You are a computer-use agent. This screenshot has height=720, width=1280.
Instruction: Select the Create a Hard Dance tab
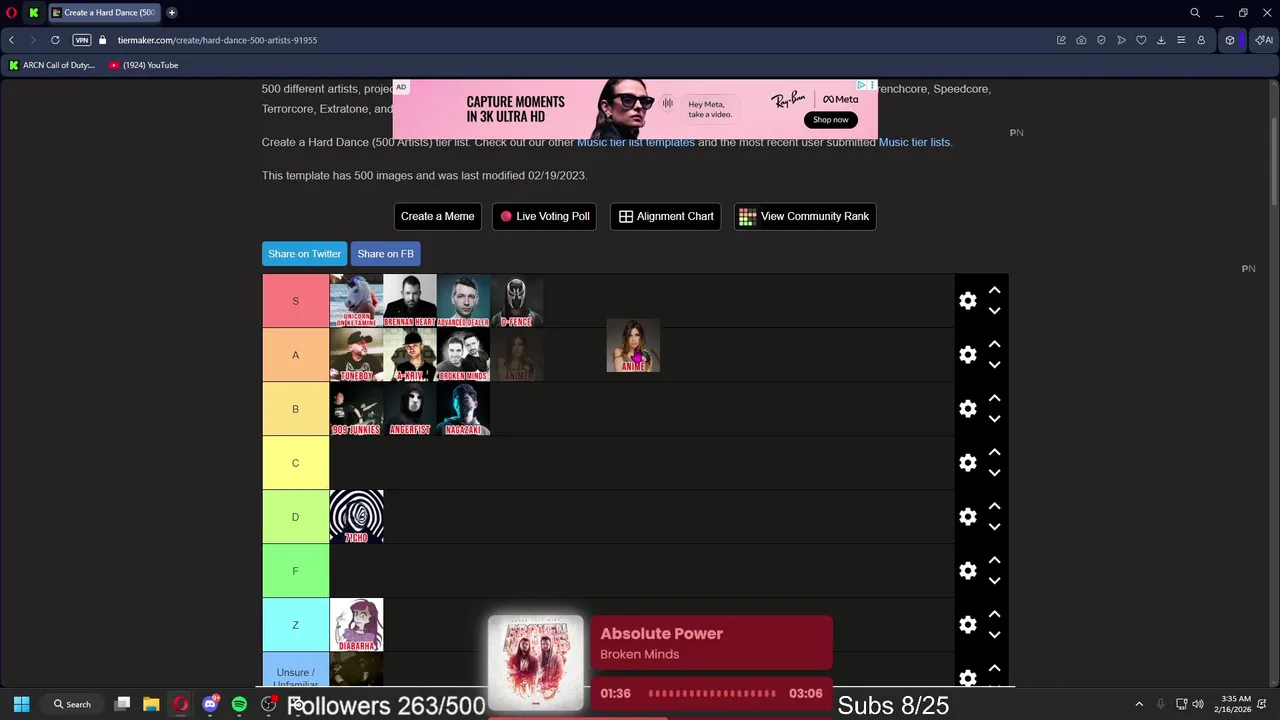[103, 13]
